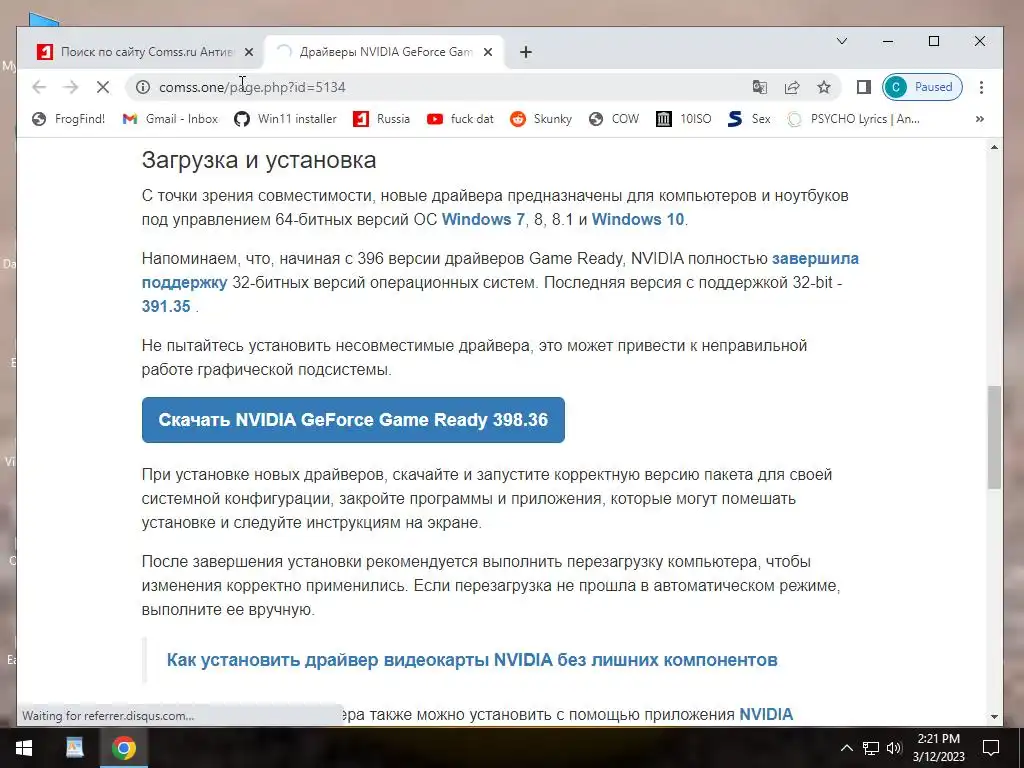
Task: Close the NVIDIA GeForce drivers tab
Action: click(488, 52)
